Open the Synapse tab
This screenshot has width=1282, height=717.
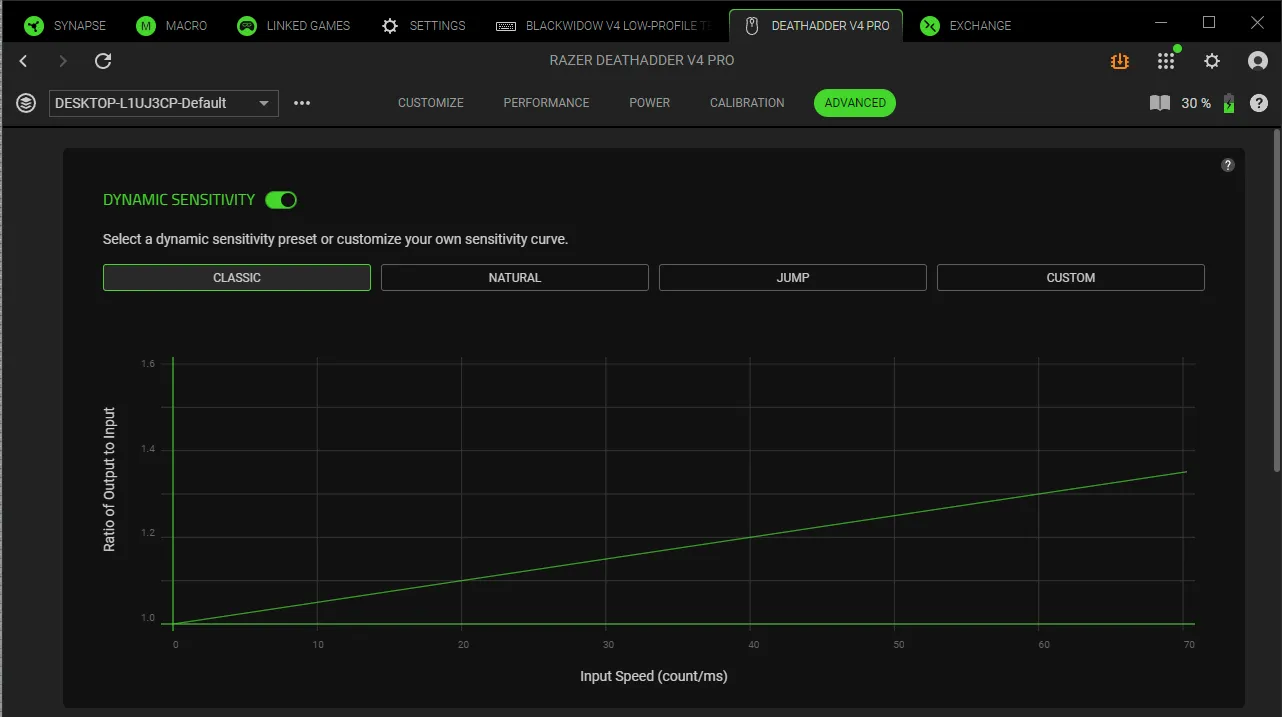[x=65, y=25]
